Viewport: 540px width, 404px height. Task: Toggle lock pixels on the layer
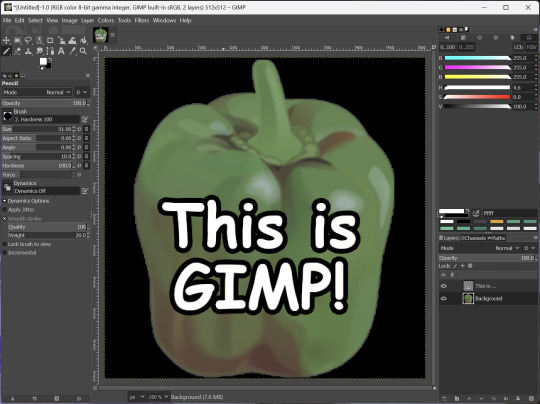pyautogui.click(x=455, y=266)
